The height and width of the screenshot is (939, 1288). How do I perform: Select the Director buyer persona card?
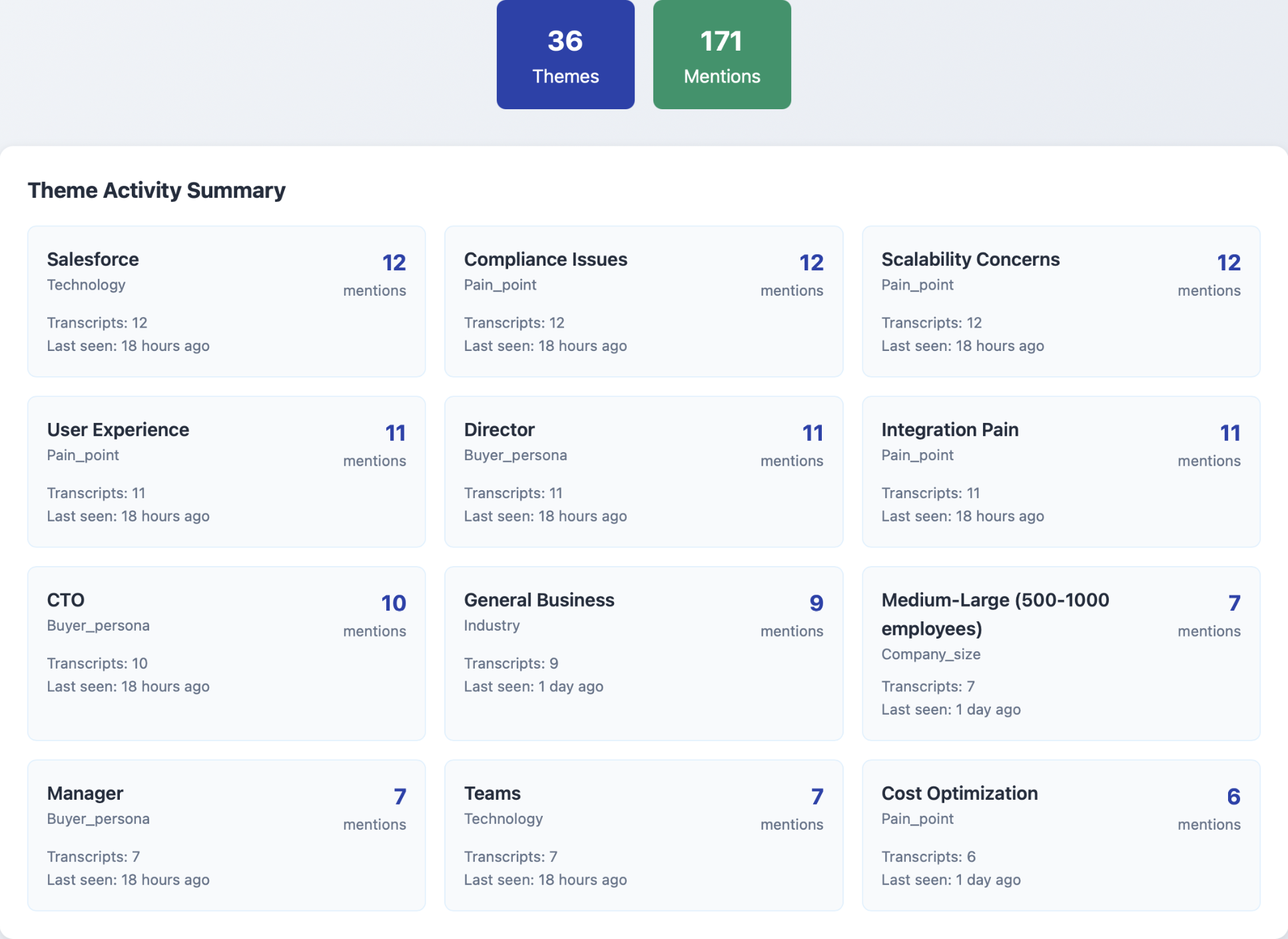[x=643, y=472]
